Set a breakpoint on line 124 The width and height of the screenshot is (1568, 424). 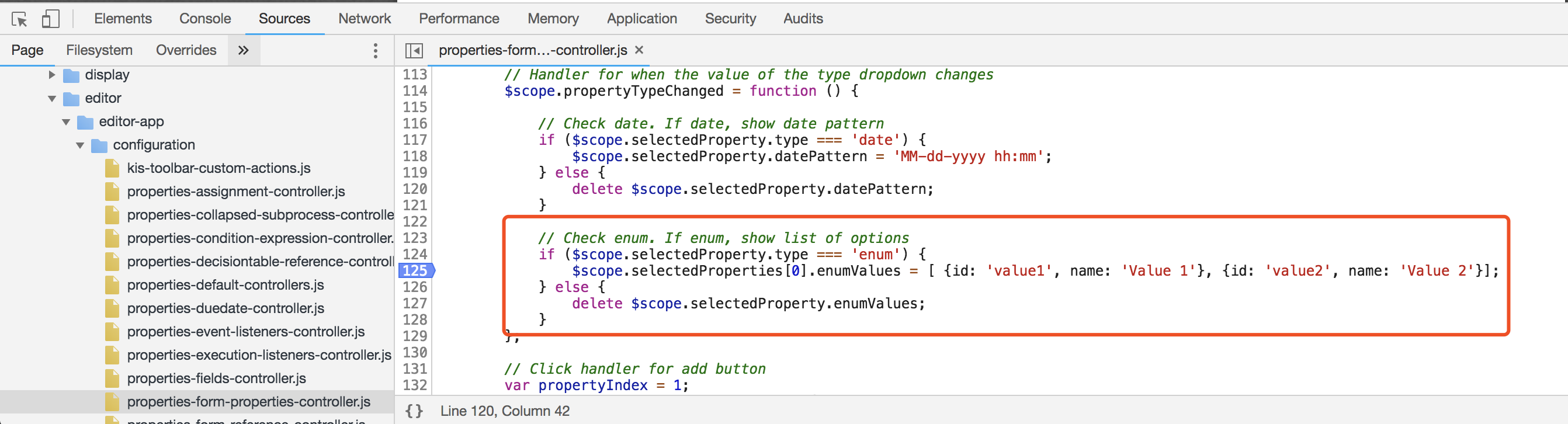(x=415, y=254)
